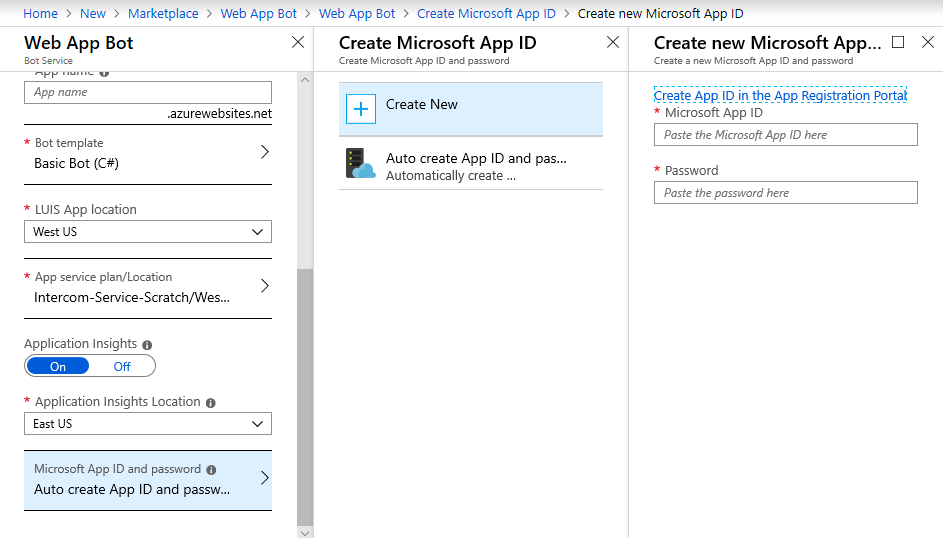This screenshot has width=943, height=538.
Task: Navigate to Home breadcrumb
Action: [40, 13]
